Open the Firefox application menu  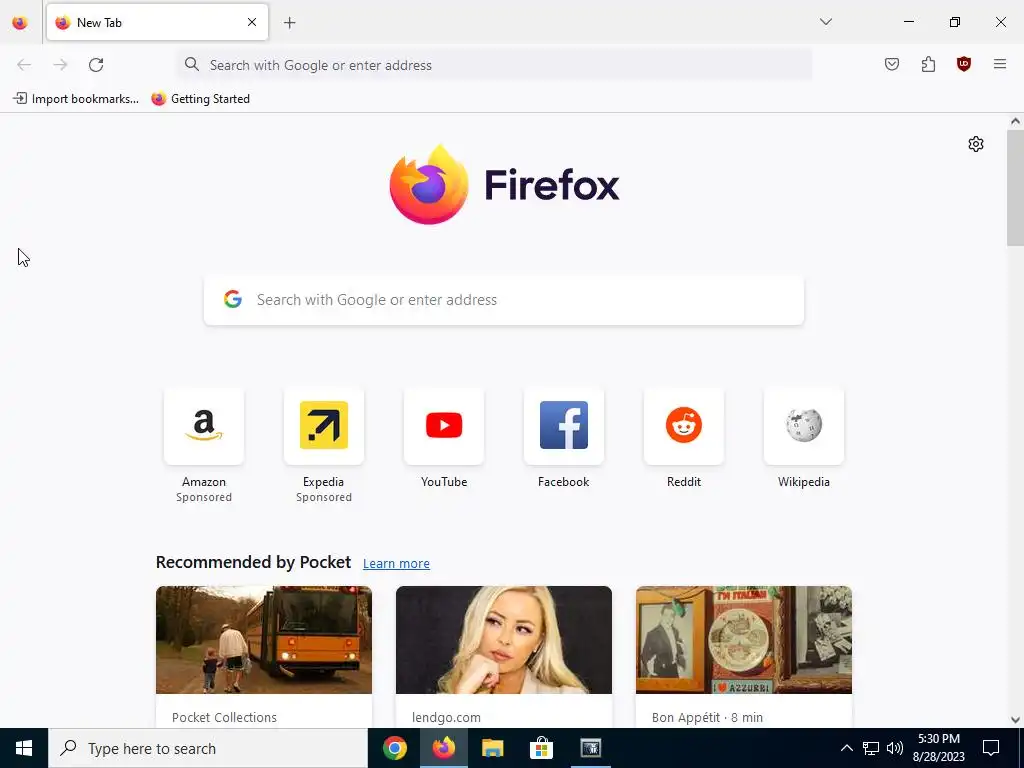[x=1000, y=64]
